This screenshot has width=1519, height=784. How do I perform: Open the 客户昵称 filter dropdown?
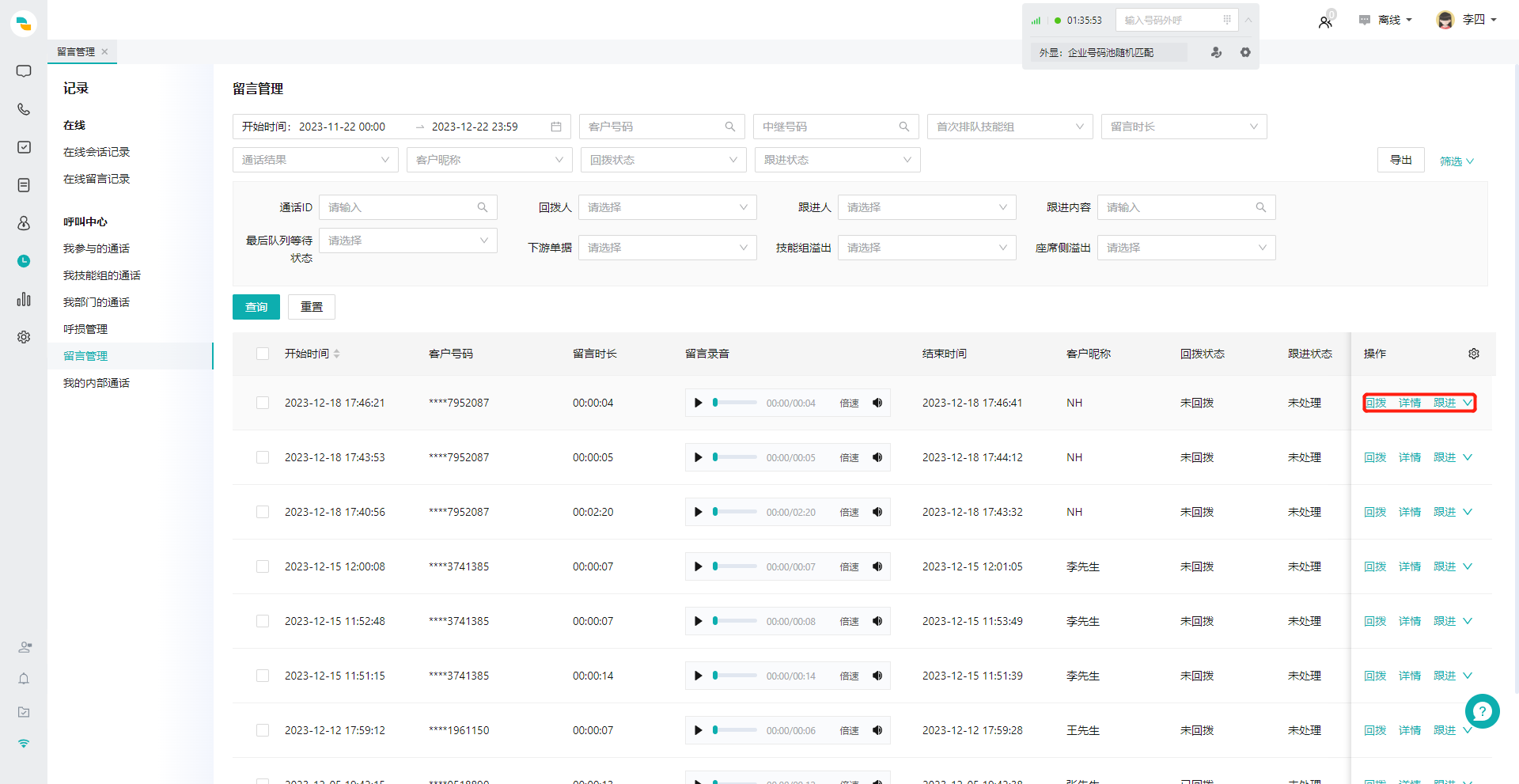490,160
